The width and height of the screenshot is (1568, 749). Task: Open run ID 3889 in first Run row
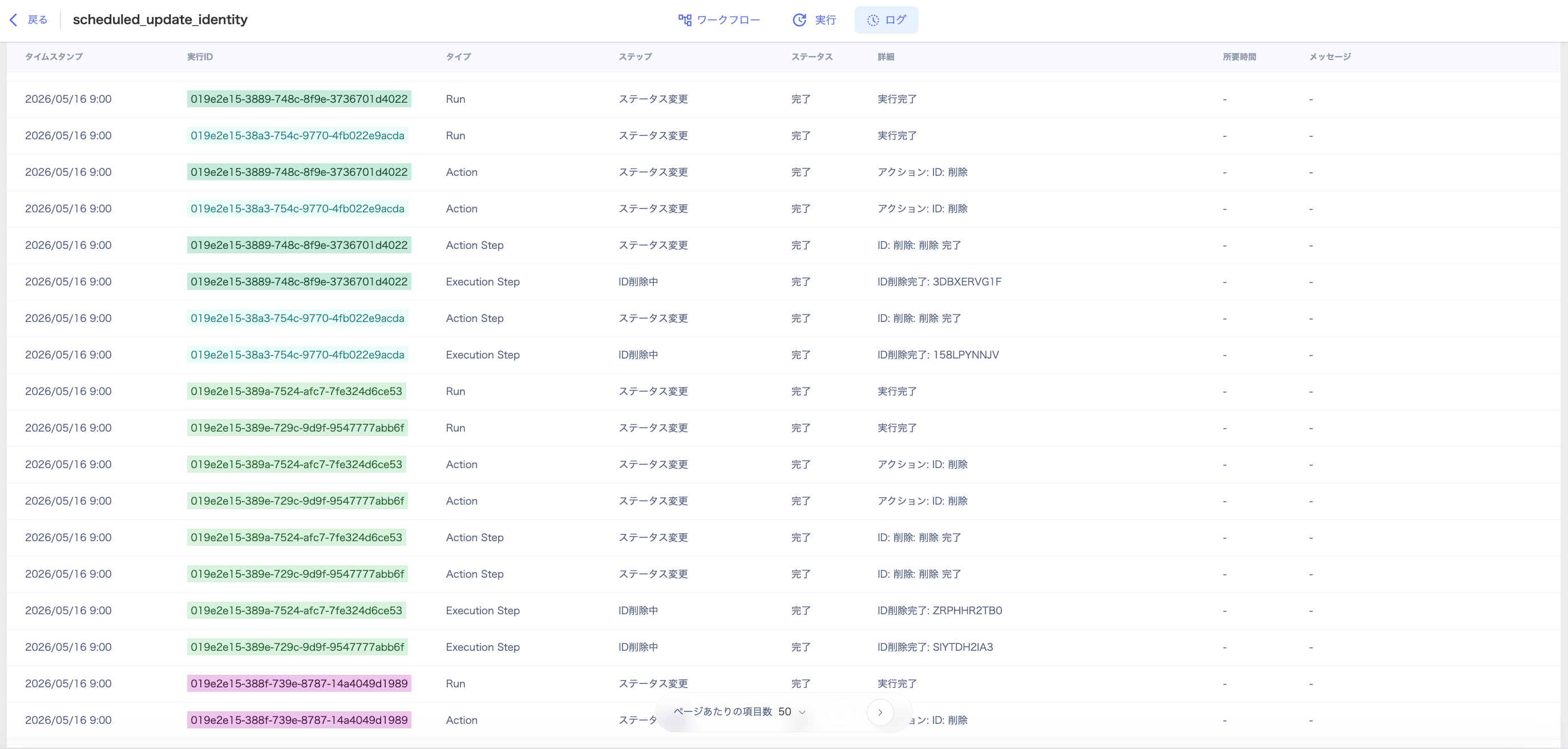pos(299,99)
